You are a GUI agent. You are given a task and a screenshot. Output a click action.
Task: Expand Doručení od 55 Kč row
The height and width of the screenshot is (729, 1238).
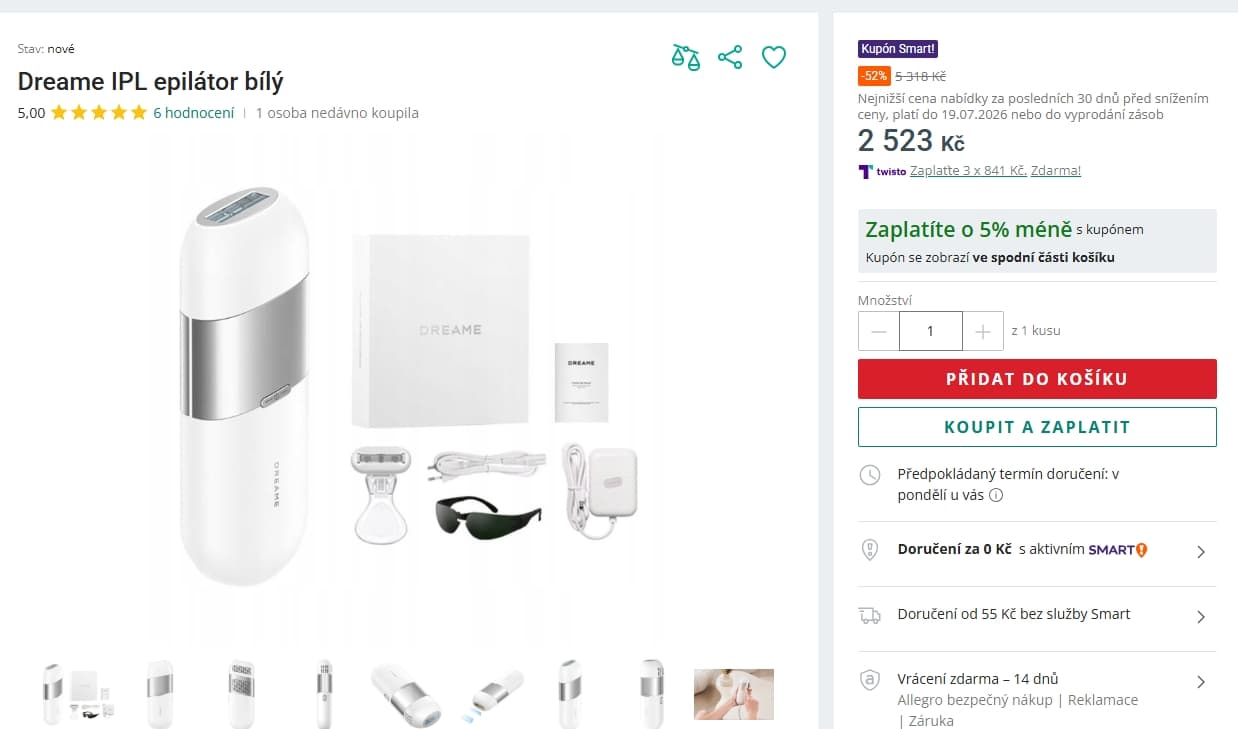[x=1037, y=616]
